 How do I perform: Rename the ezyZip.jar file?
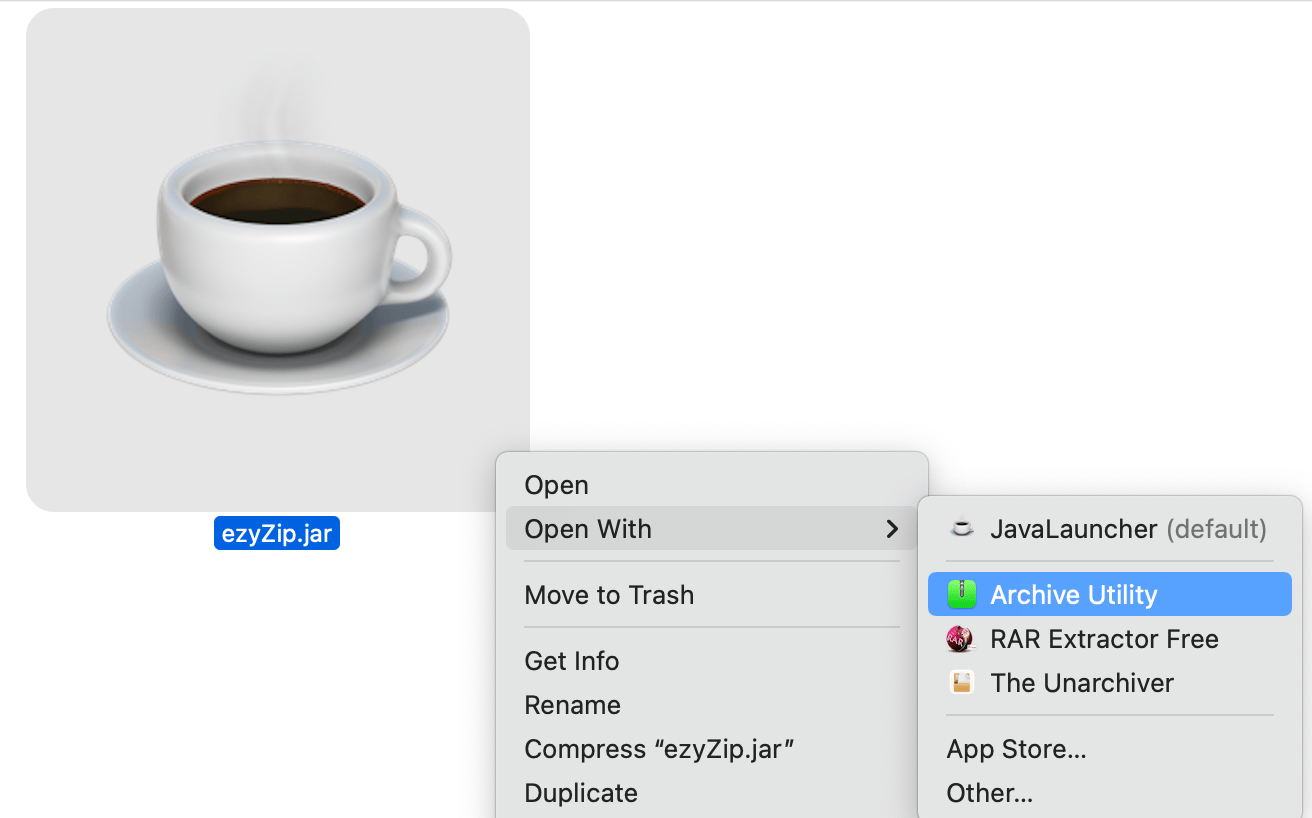[572, 704]
